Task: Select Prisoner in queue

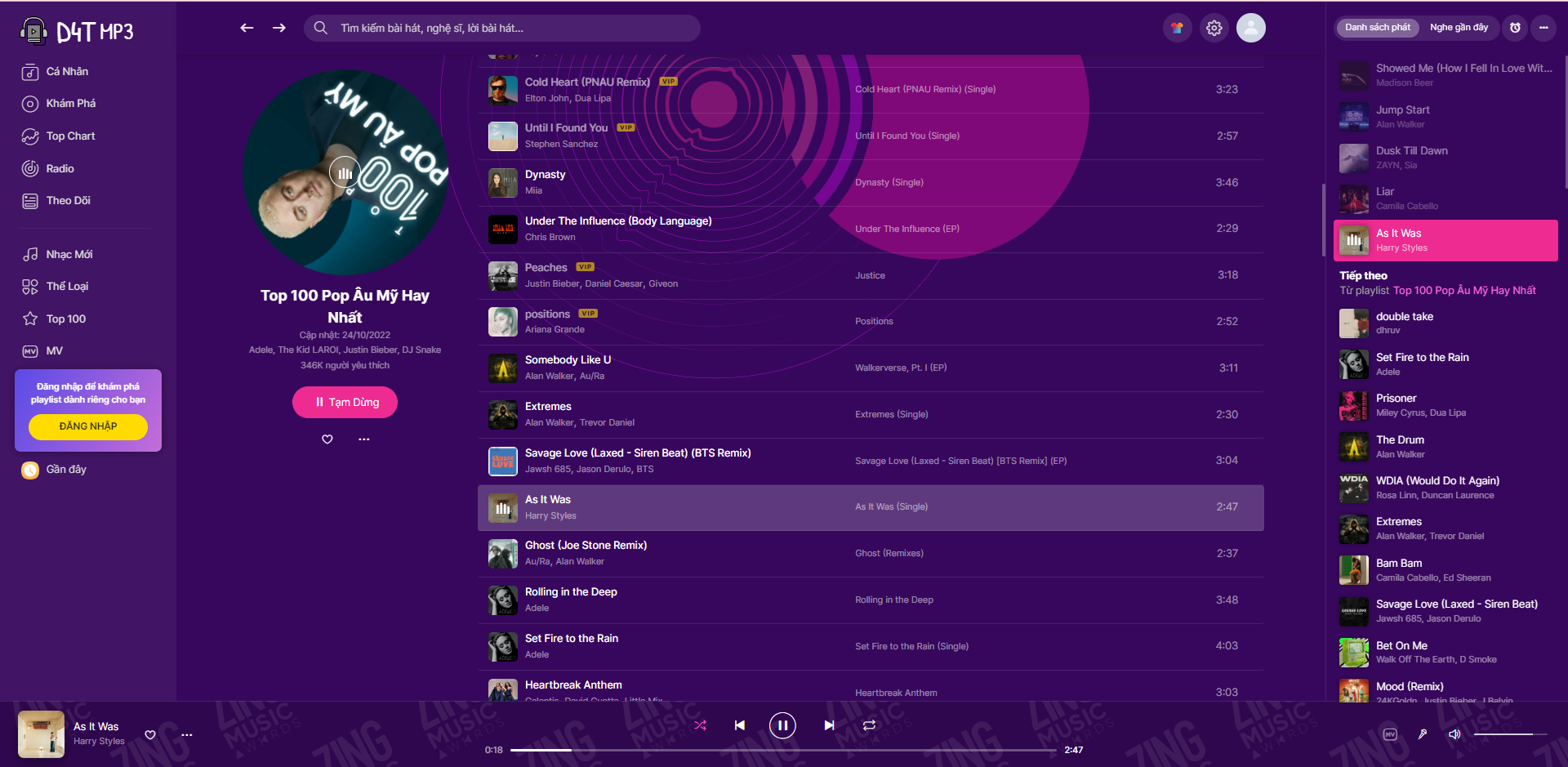Action: coord(1445,406)
